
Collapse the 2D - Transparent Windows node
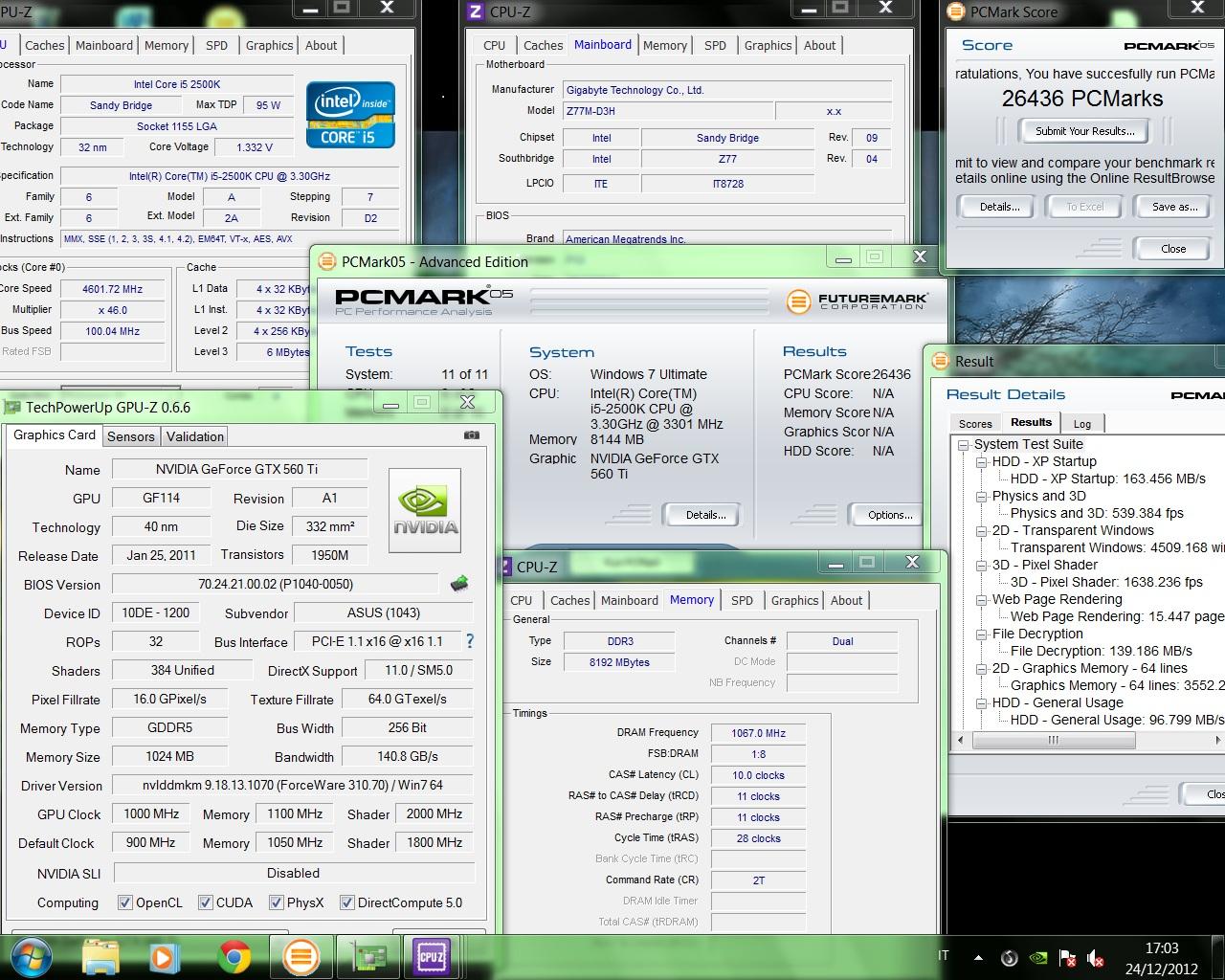[982, 531]
